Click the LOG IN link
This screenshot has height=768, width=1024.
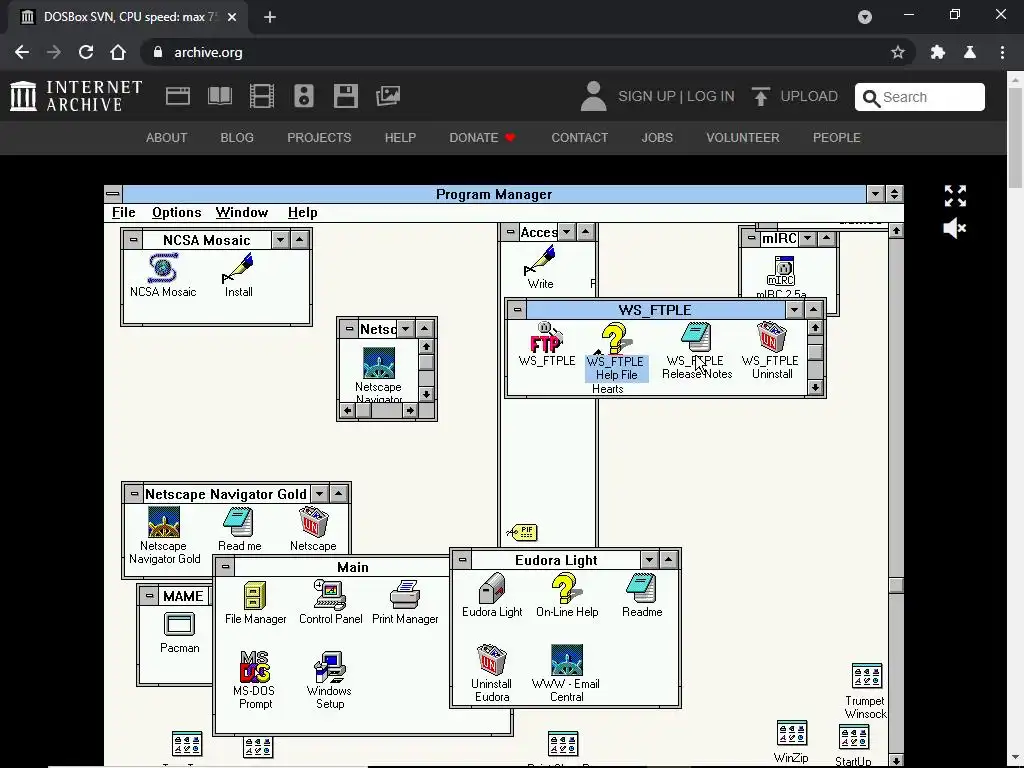711,97
